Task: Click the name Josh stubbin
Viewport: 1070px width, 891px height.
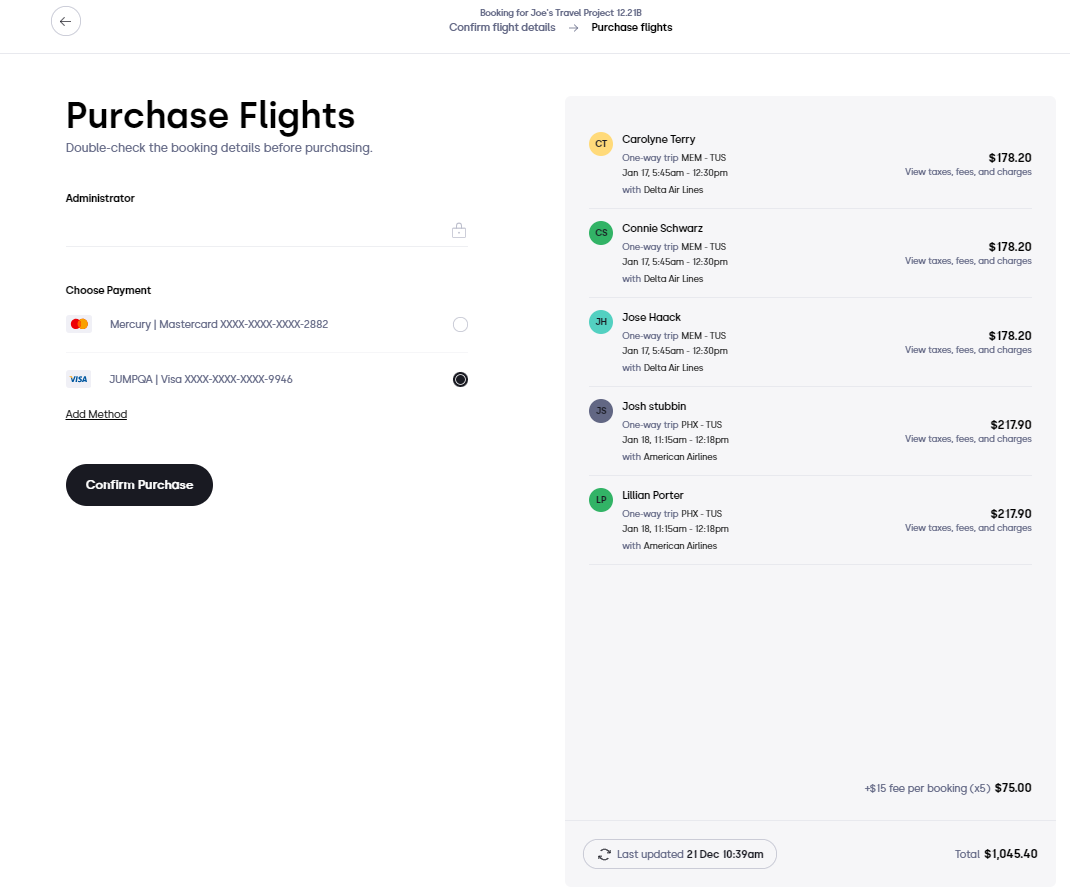Action: pyautogui.click(x=654, y=407)
